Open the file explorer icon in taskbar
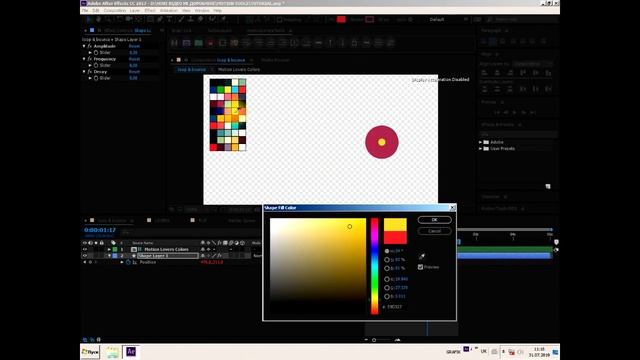 click(112, 352)
